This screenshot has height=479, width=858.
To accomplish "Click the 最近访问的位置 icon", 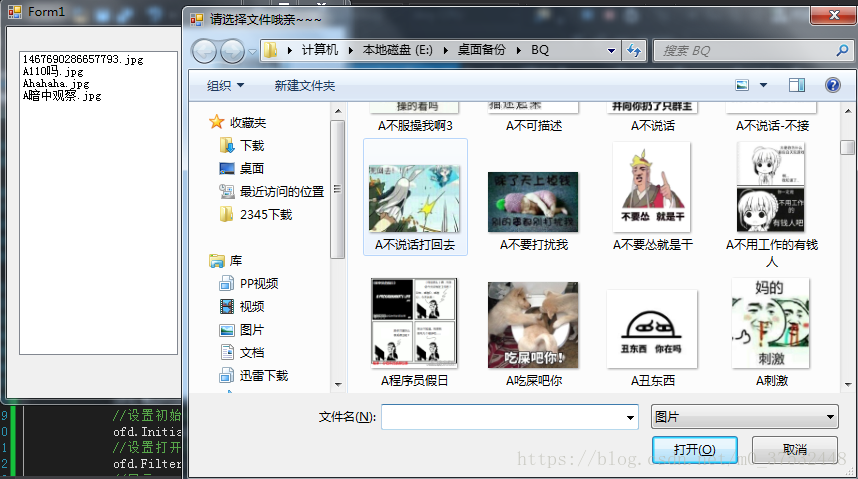I will pyautogui.click(x=227, y=192).
